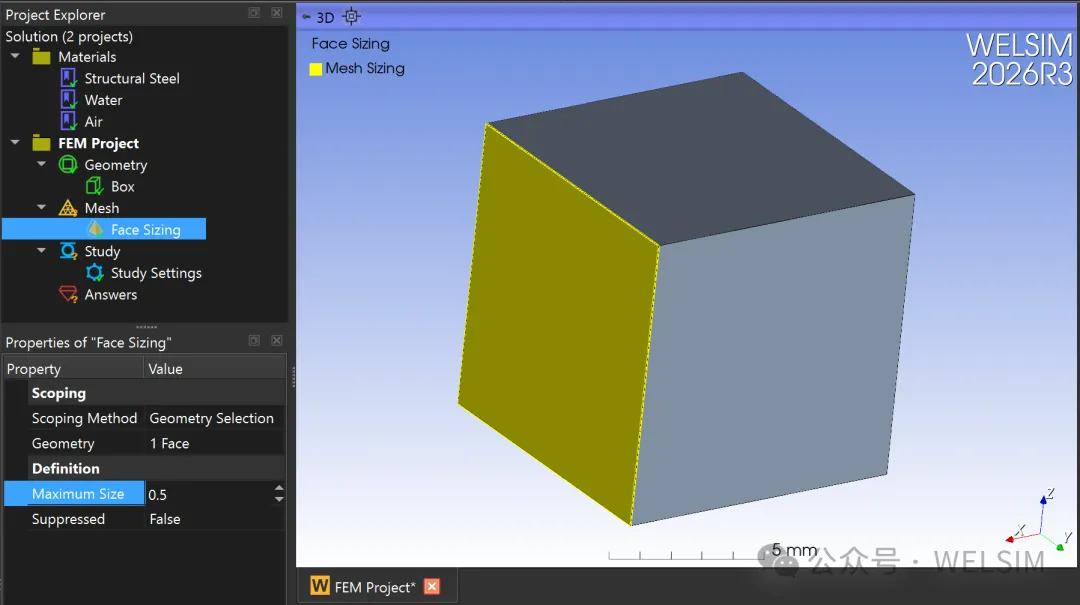Select the Solution (2 projects) root row
Image resolution: width=1080 pixels, height=605 pixels.
pos(69,37)
